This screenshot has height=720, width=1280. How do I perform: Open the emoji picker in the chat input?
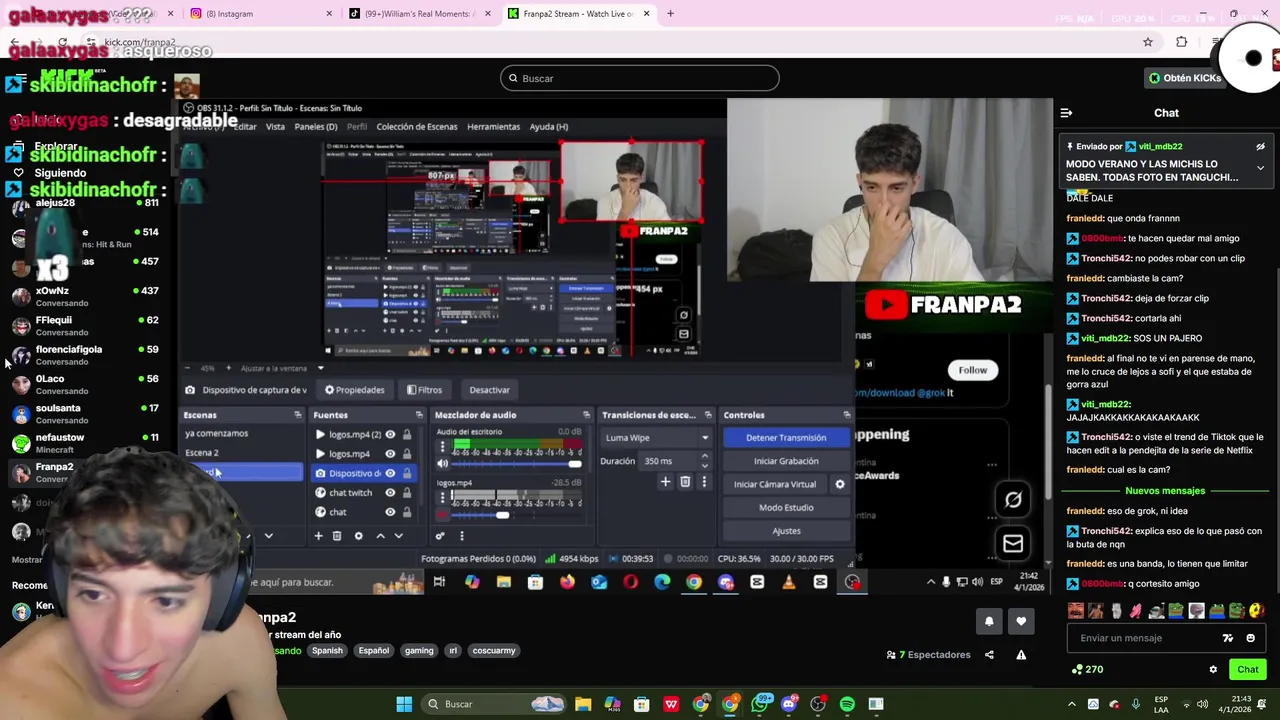[1250, 638]
